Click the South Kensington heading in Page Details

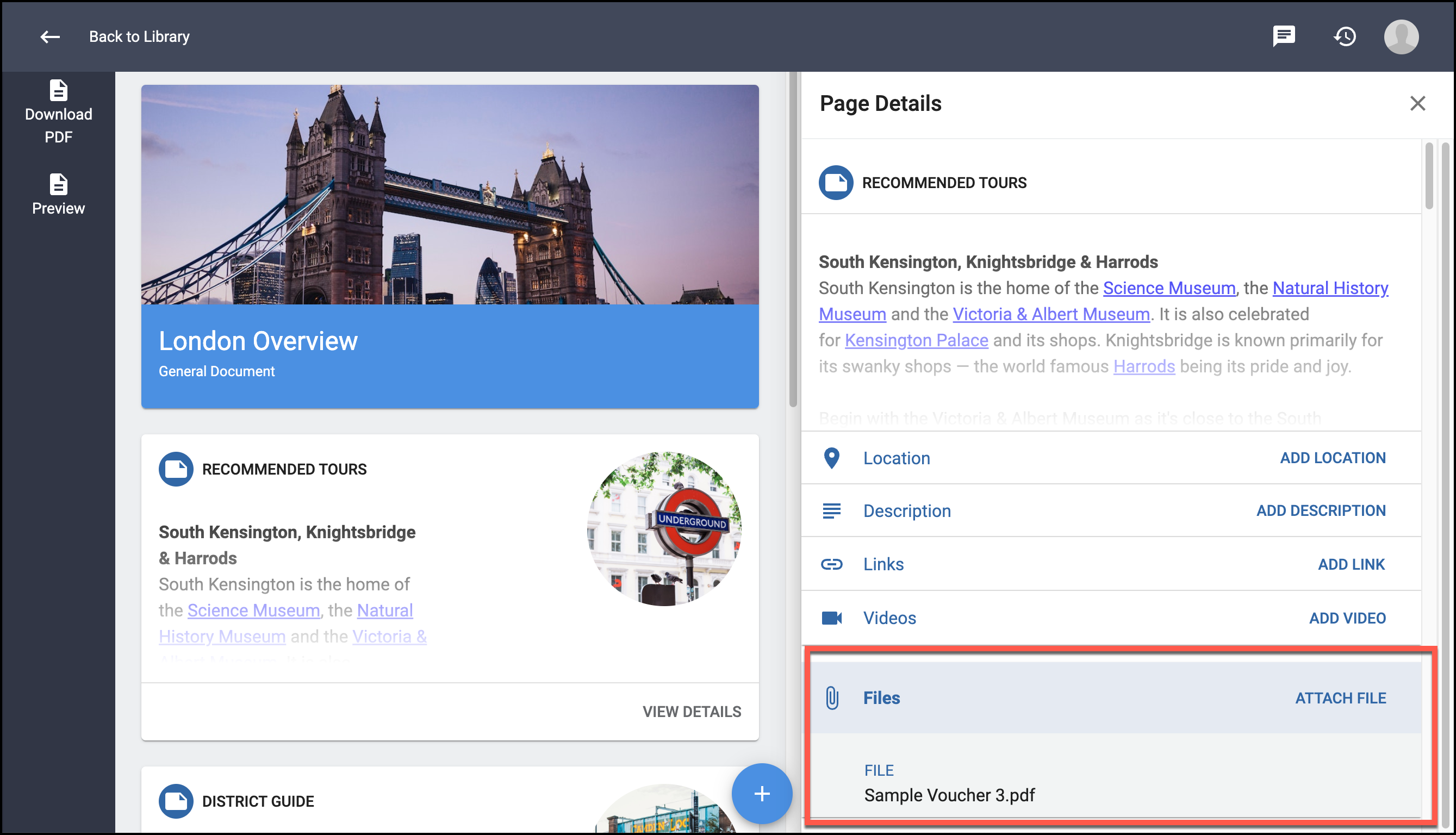[988, 262]
